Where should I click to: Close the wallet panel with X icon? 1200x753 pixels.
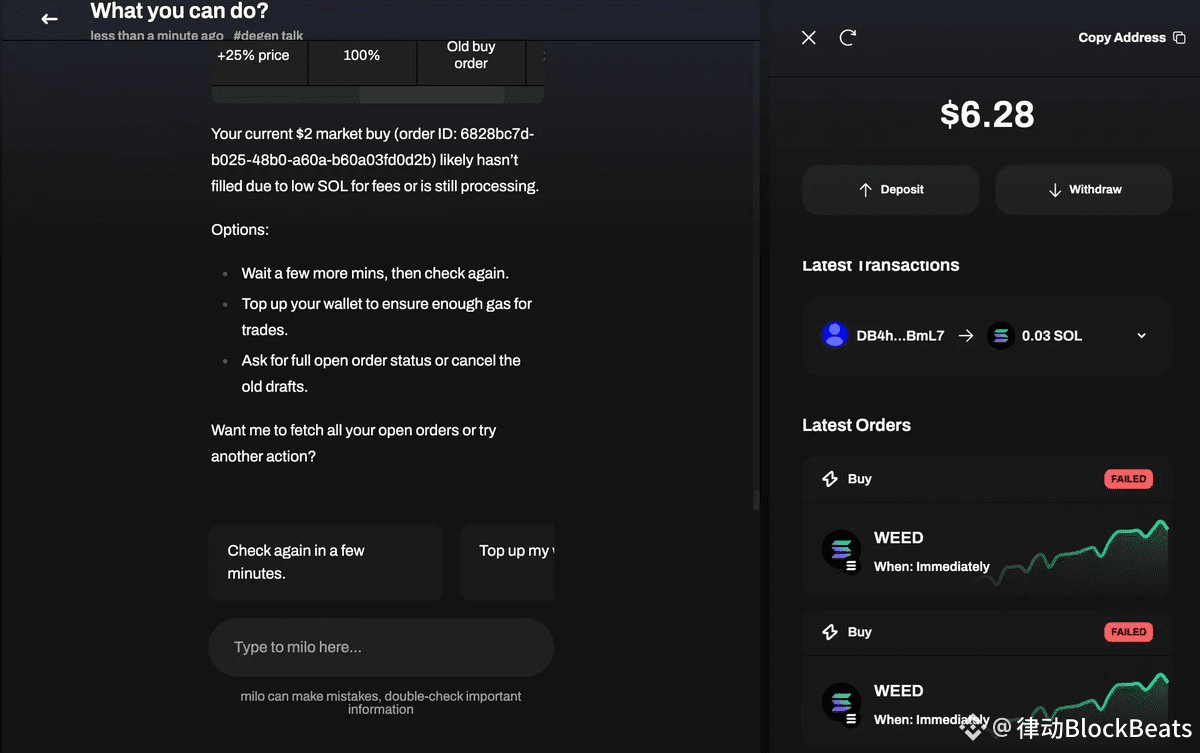click(809, 38)
